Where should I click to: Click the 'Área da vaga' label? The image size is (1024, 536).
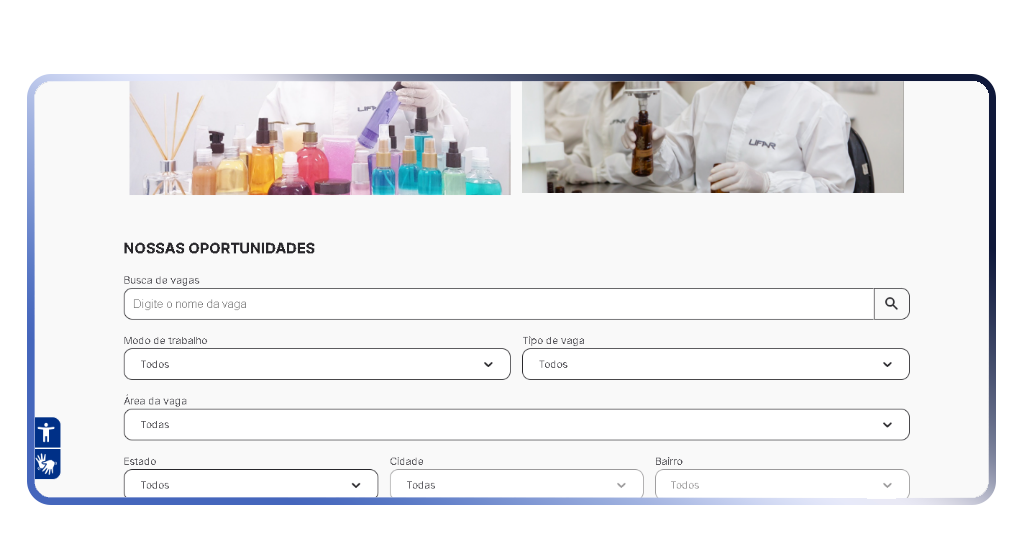pos(155,401)
